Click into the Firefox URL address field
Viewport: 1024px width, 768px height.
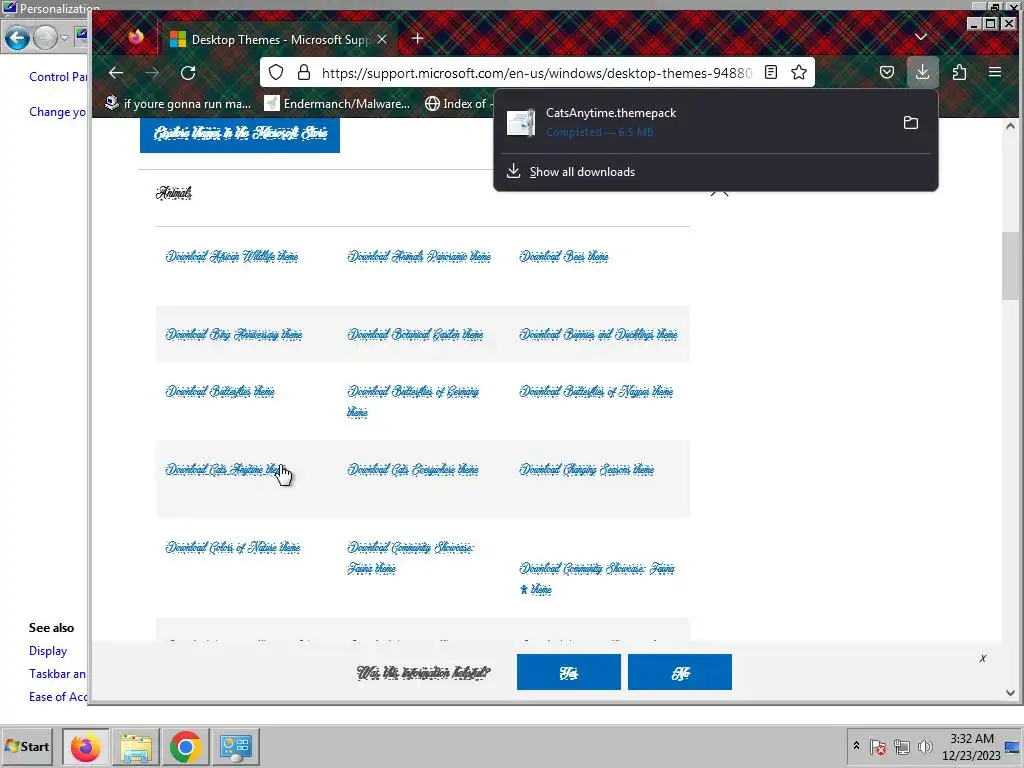click(536, 72)
